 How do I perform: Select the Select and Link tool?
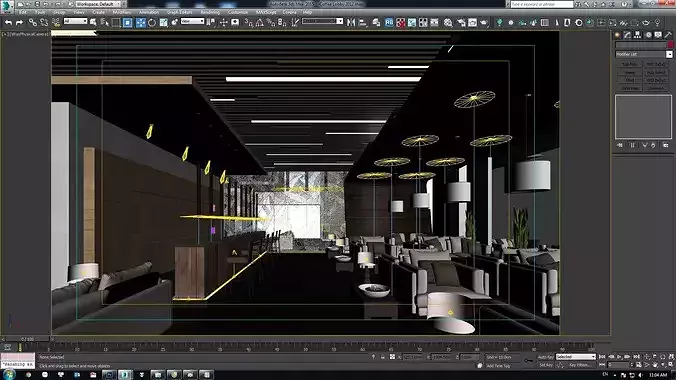point(33,22)
